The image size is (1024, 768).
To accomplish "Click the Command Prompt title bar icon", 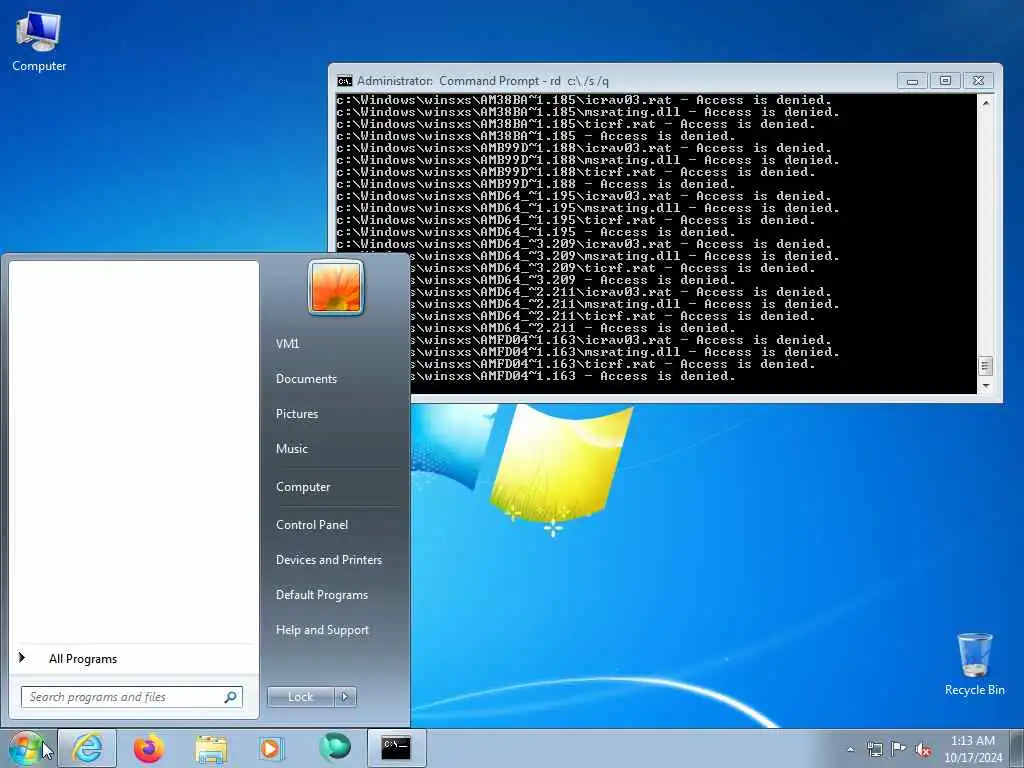I will [344, 81].
